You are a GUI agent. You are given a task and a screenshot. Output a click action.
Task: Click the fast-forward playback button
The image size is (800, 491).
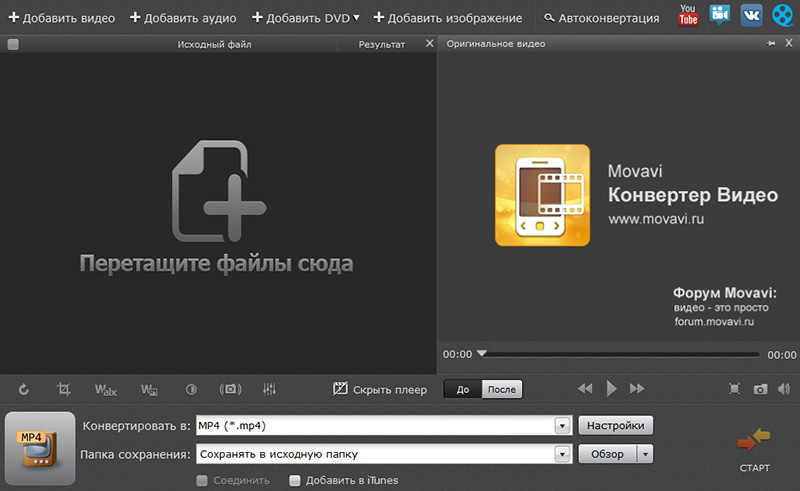(x=637, y=389)
